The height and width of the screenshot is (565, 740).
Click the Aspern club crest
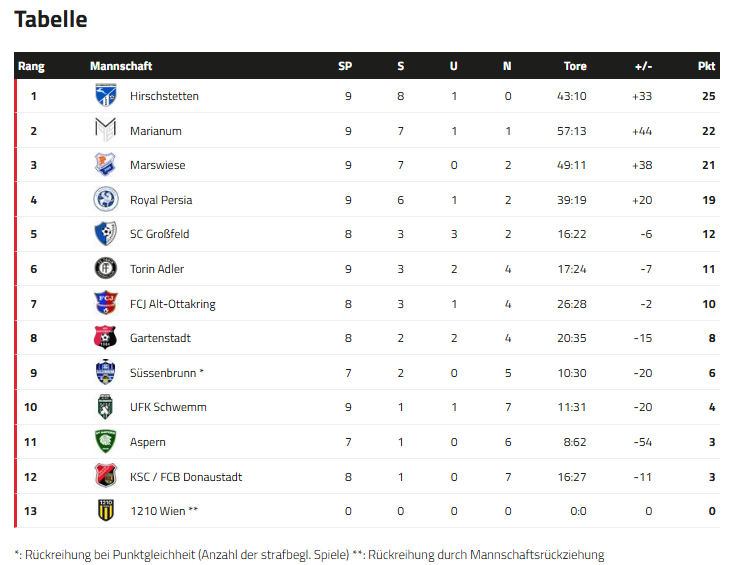click(105, 442)
